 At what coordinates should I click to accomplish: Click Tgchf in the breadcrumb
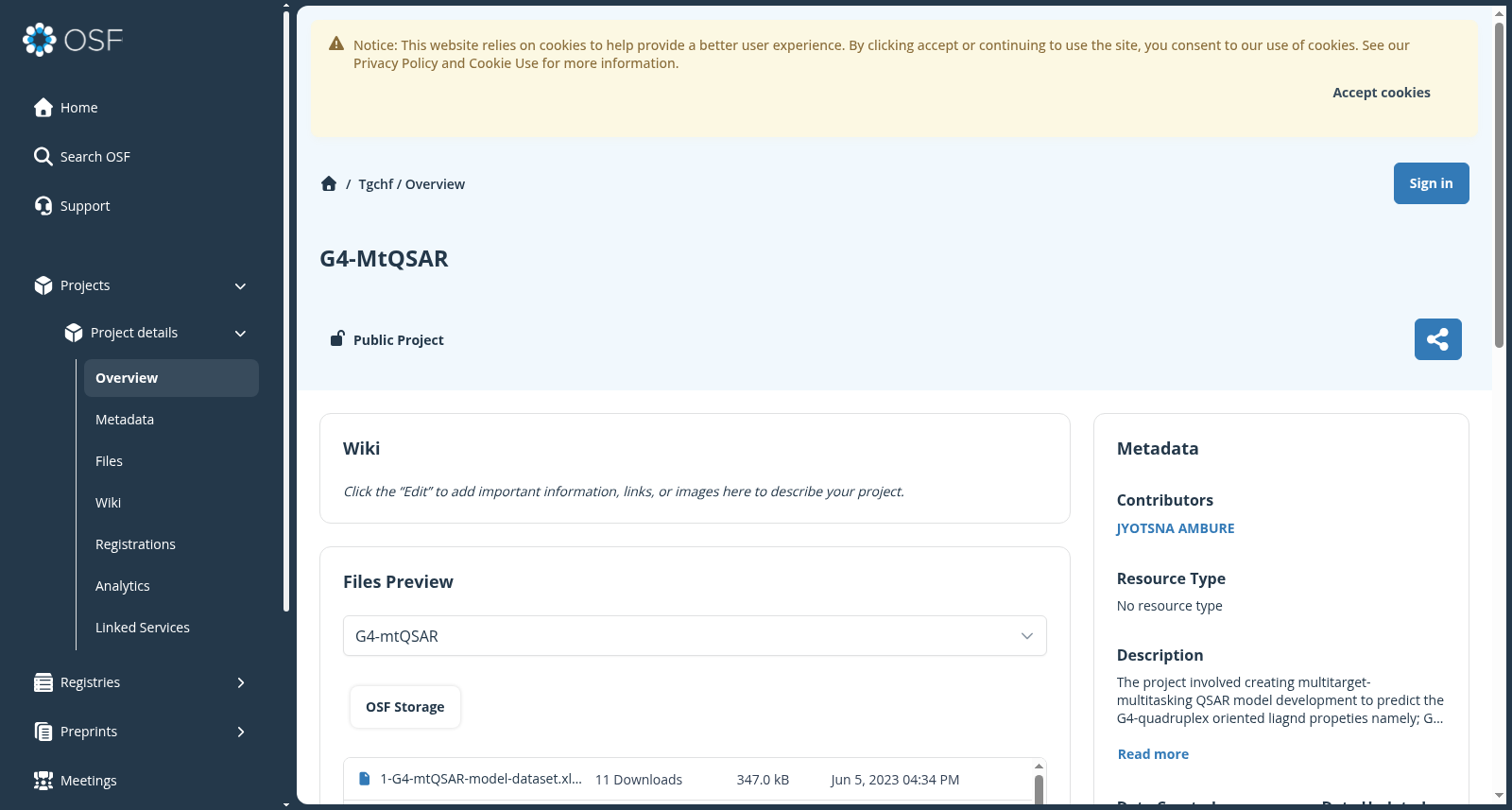pyautogui.click(x=375, y=184)
